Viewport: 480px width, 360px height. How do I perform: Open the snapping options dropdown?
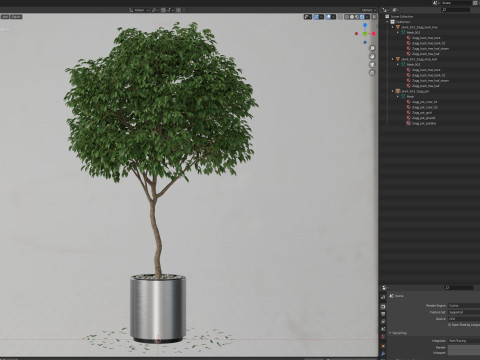[170, 10]
